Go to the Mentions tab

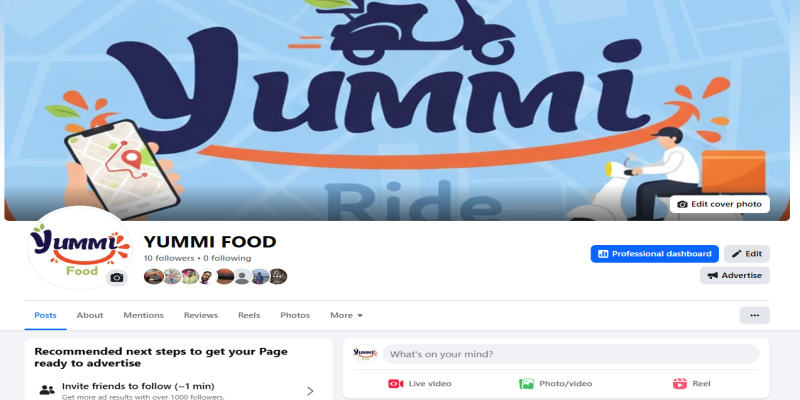pyautogui.click(x=143, y=315)
